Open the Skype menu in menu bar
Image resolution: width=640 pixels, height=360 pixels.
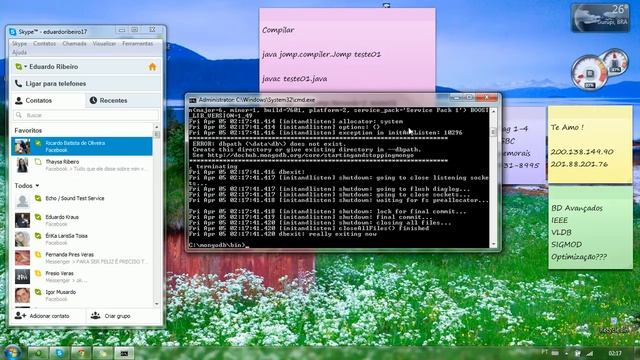tap(19, 44)
